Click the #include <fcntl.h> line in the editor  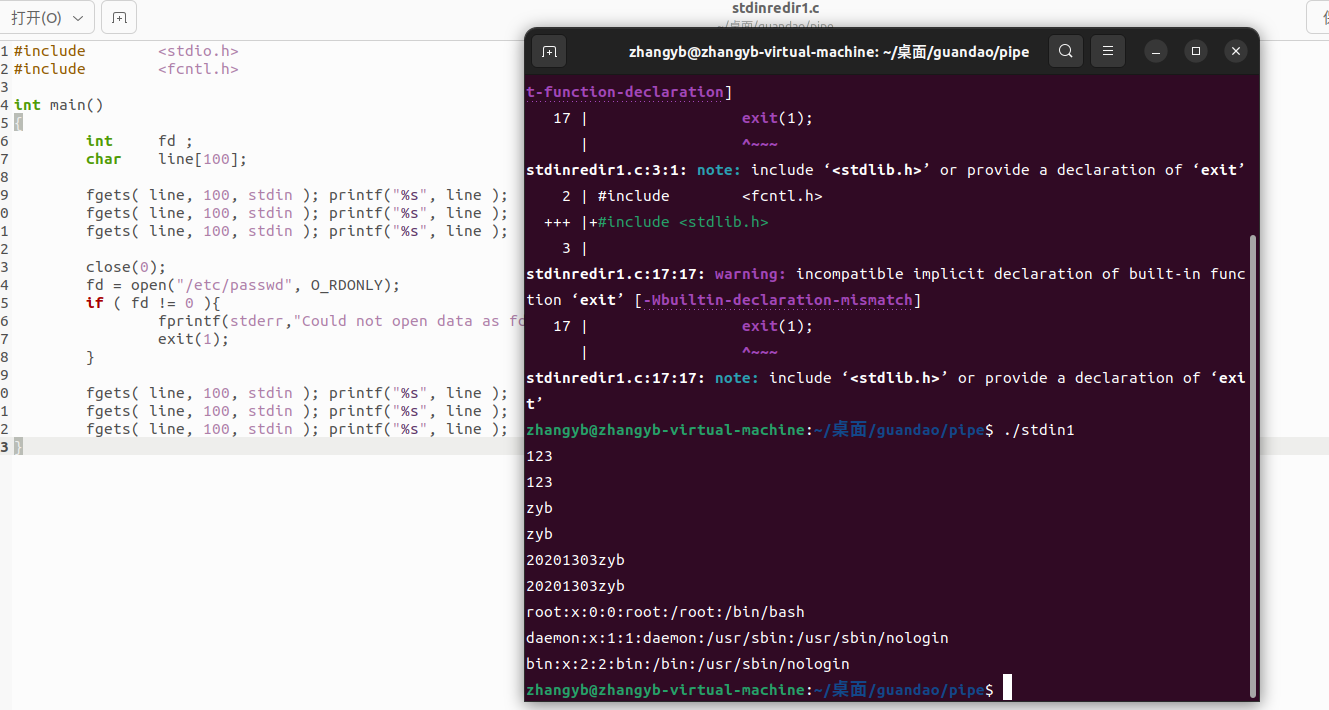pos(126,69)
